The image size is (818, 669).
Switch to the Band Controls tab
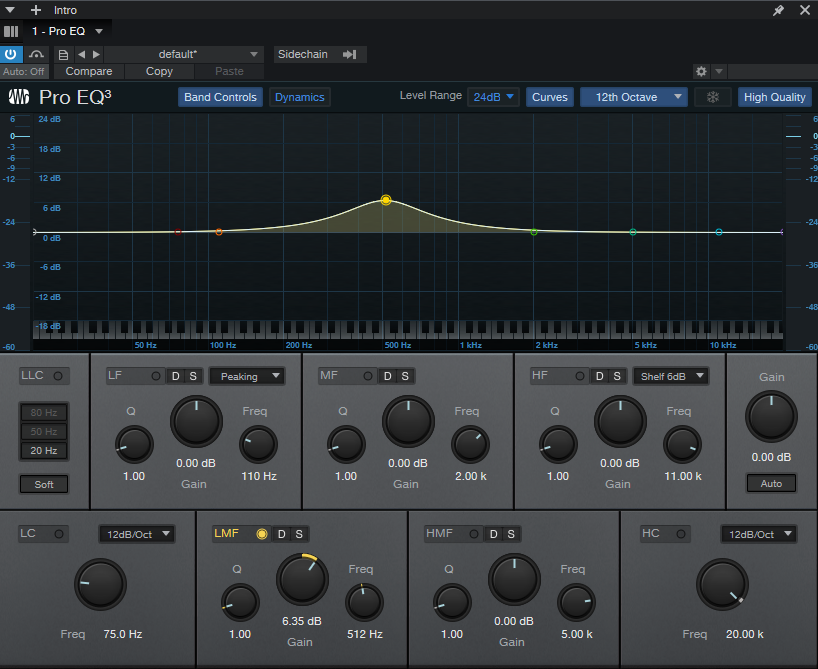[x=221, y=97]
